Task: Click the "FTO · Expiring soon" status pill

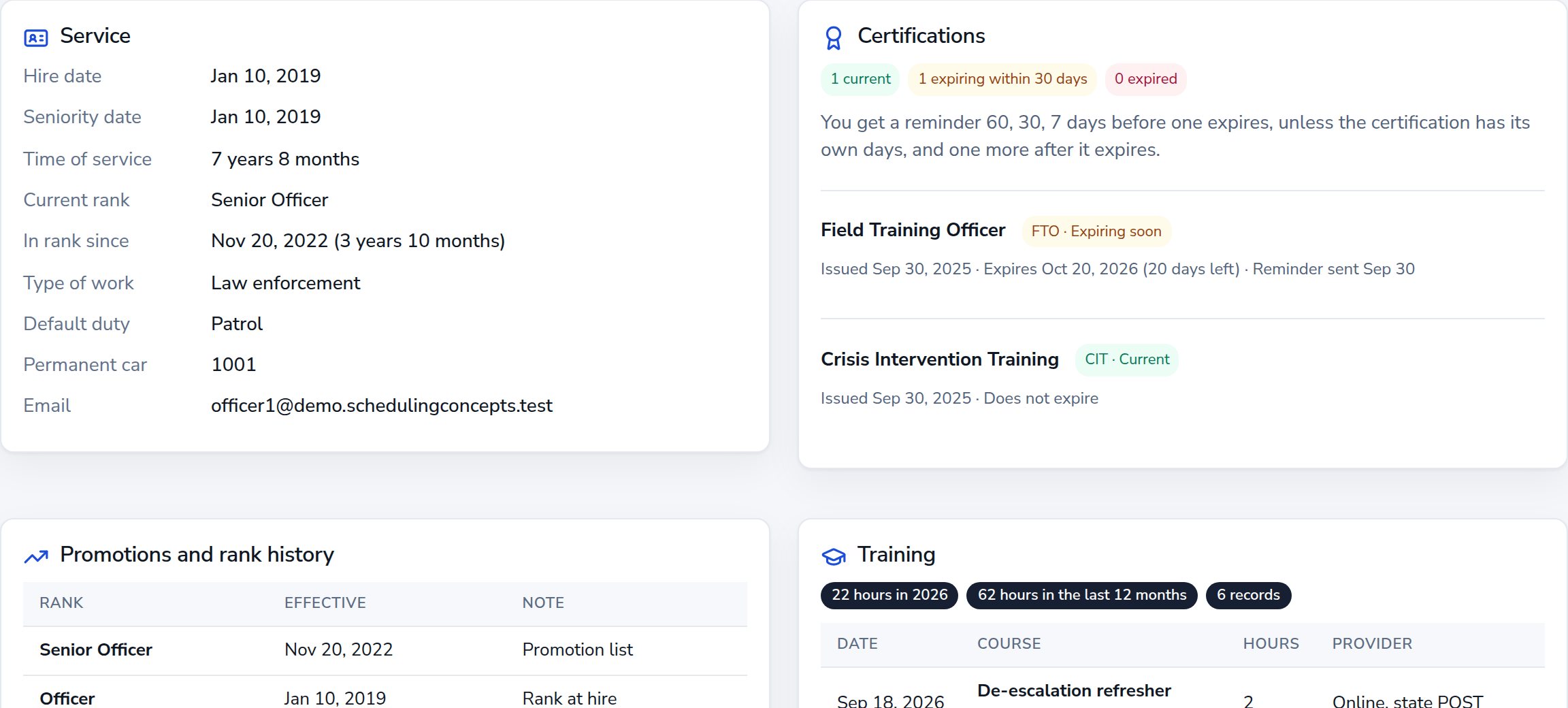Action: pos(1096,231)
